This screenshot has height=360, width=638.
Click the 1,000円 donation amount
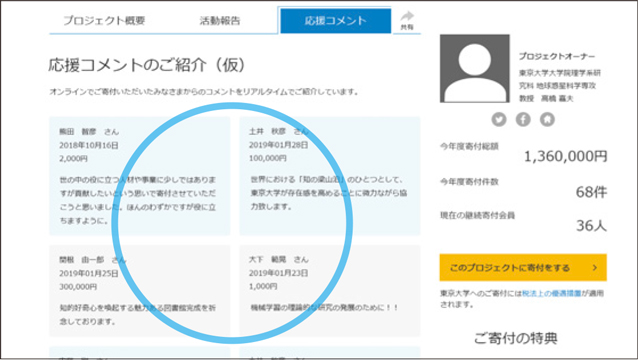coord(263,286)
